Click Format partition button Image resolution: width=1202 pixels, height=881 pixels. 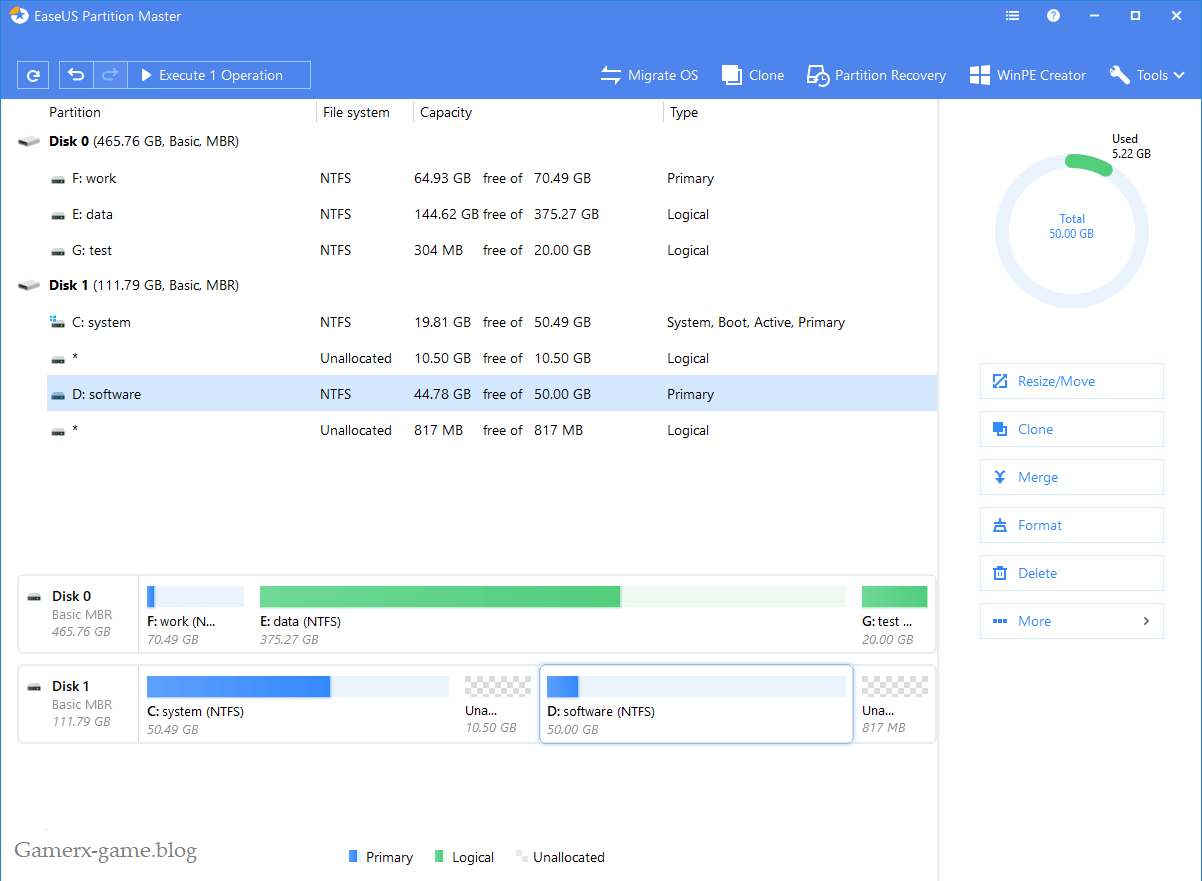[x=1071, y=525]
